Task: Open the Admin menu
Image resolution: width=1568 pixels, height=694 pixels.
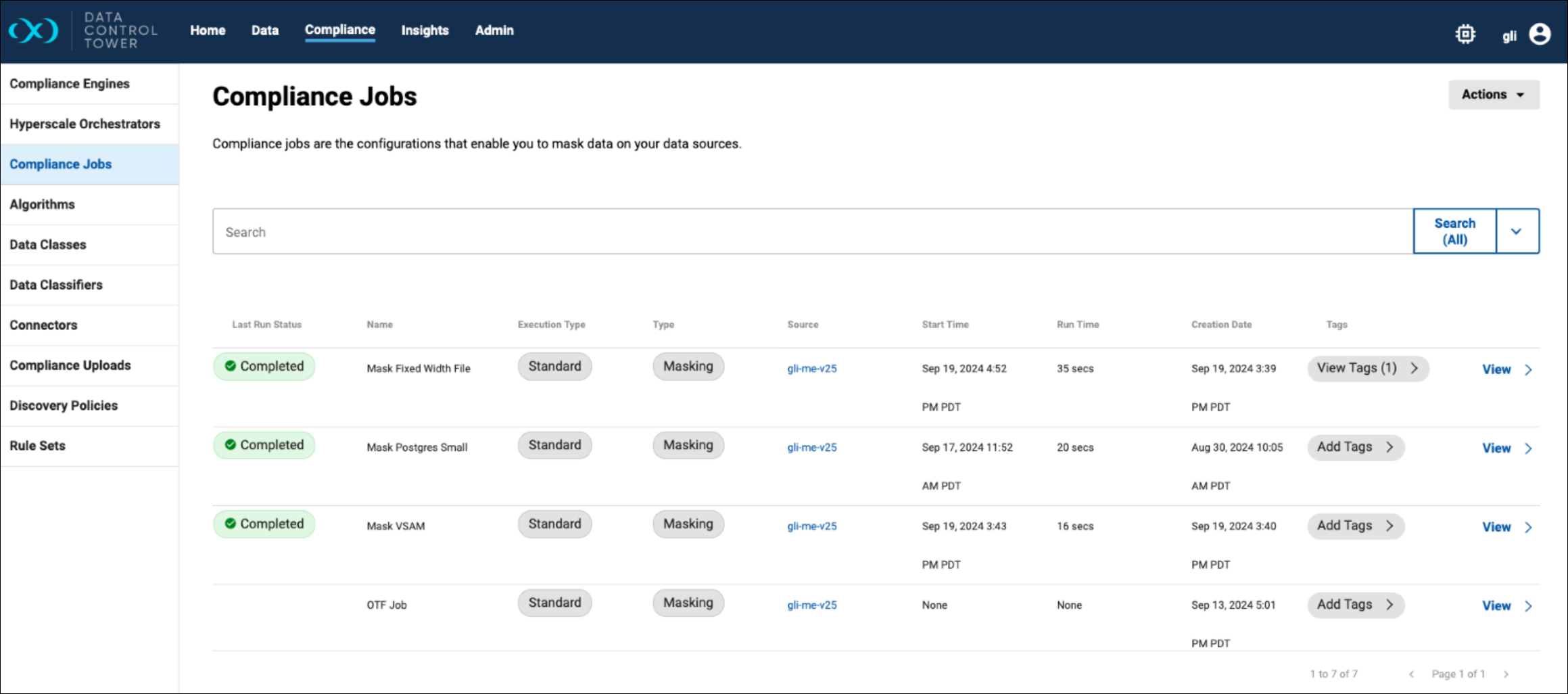Action: pos(494,30)
